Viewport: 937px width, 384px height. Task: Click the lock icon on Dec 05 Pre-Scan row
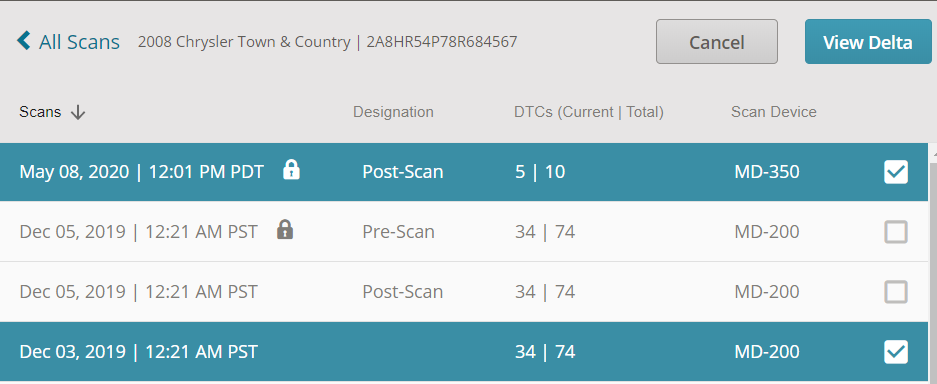[x=285, y=229]
